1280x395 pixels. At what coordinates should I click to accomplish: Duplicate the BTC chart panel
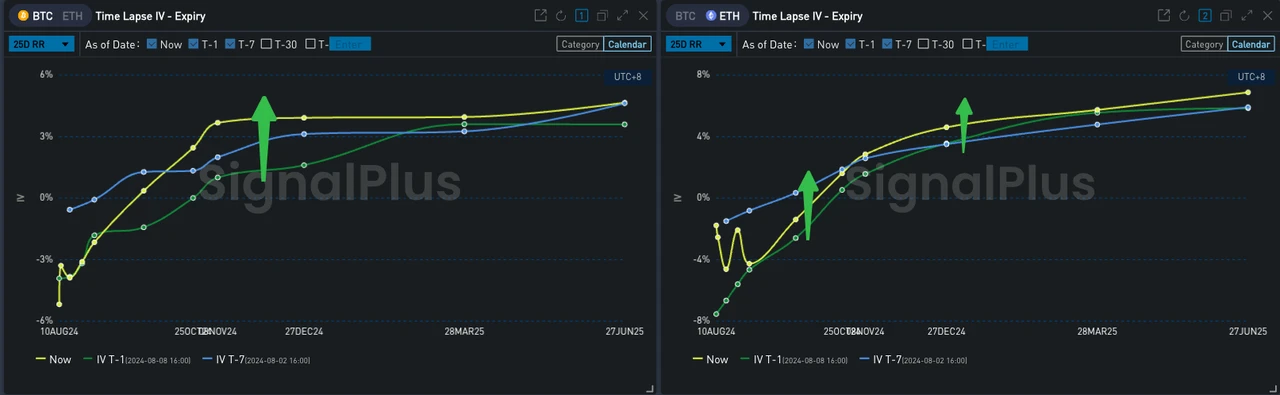(x=601, y=16)
